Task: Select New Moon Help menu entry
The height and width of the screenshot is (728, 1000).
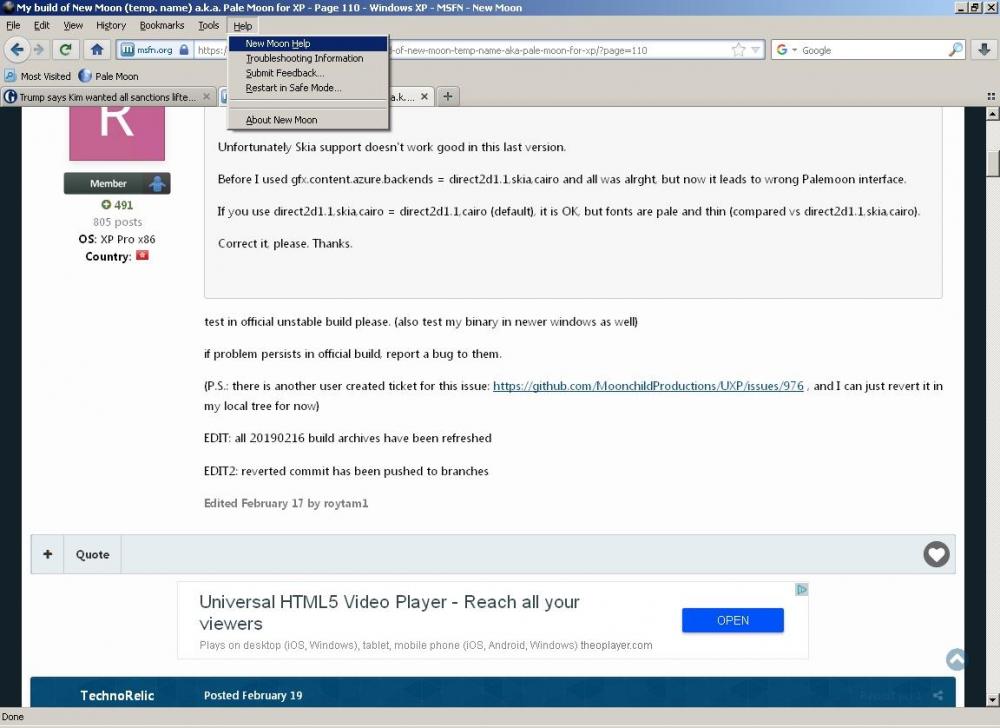Action: pos(307,43)
